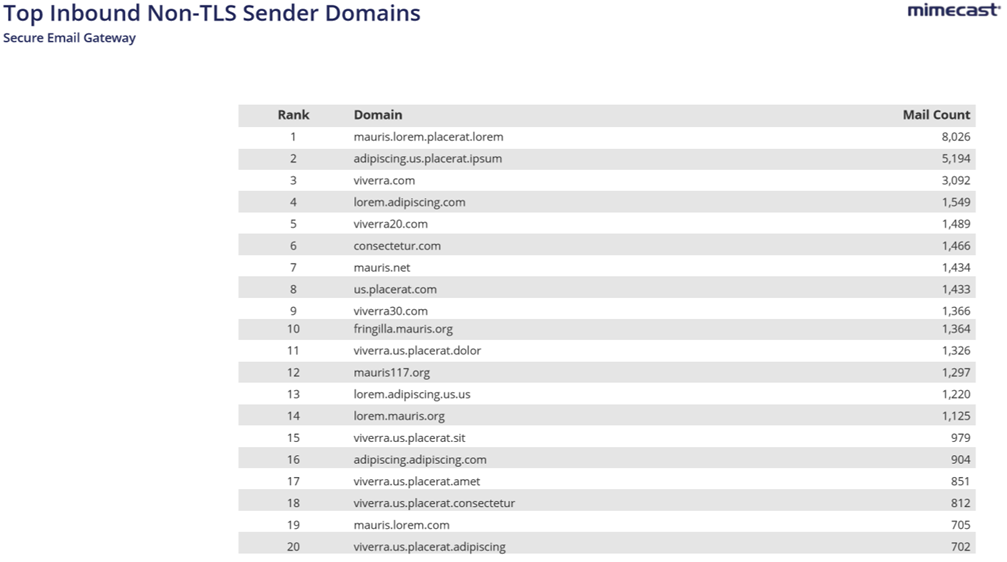
Task: Click the mauris117.org domain entry
Action: [391, 373]
